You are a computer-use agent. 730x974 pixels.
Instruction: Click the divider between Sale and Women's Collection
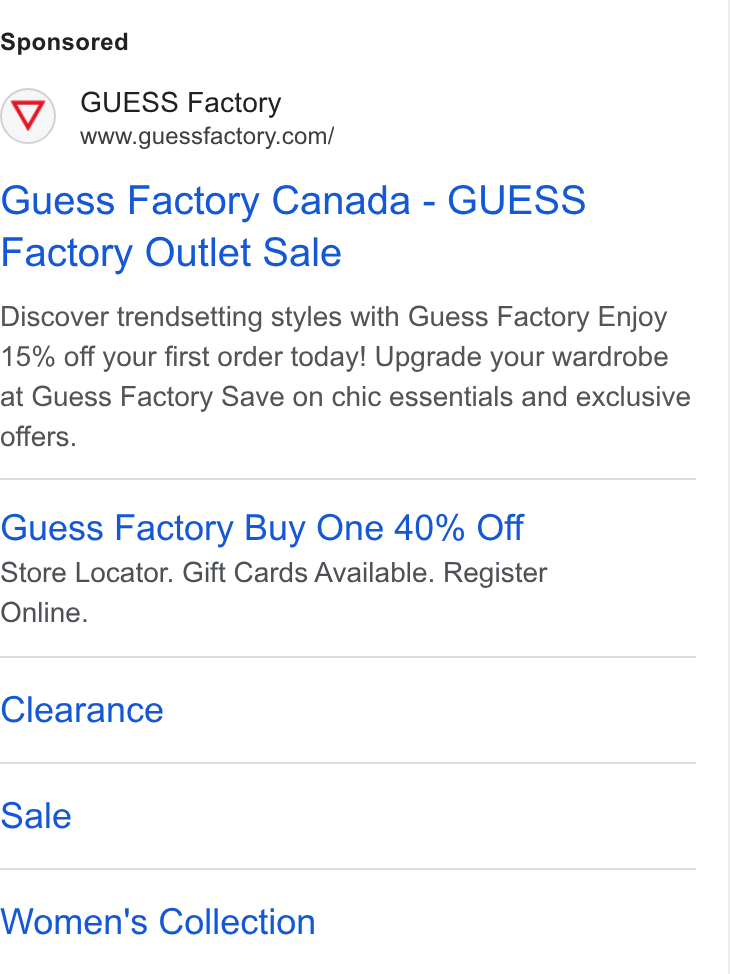pos(348,869)
